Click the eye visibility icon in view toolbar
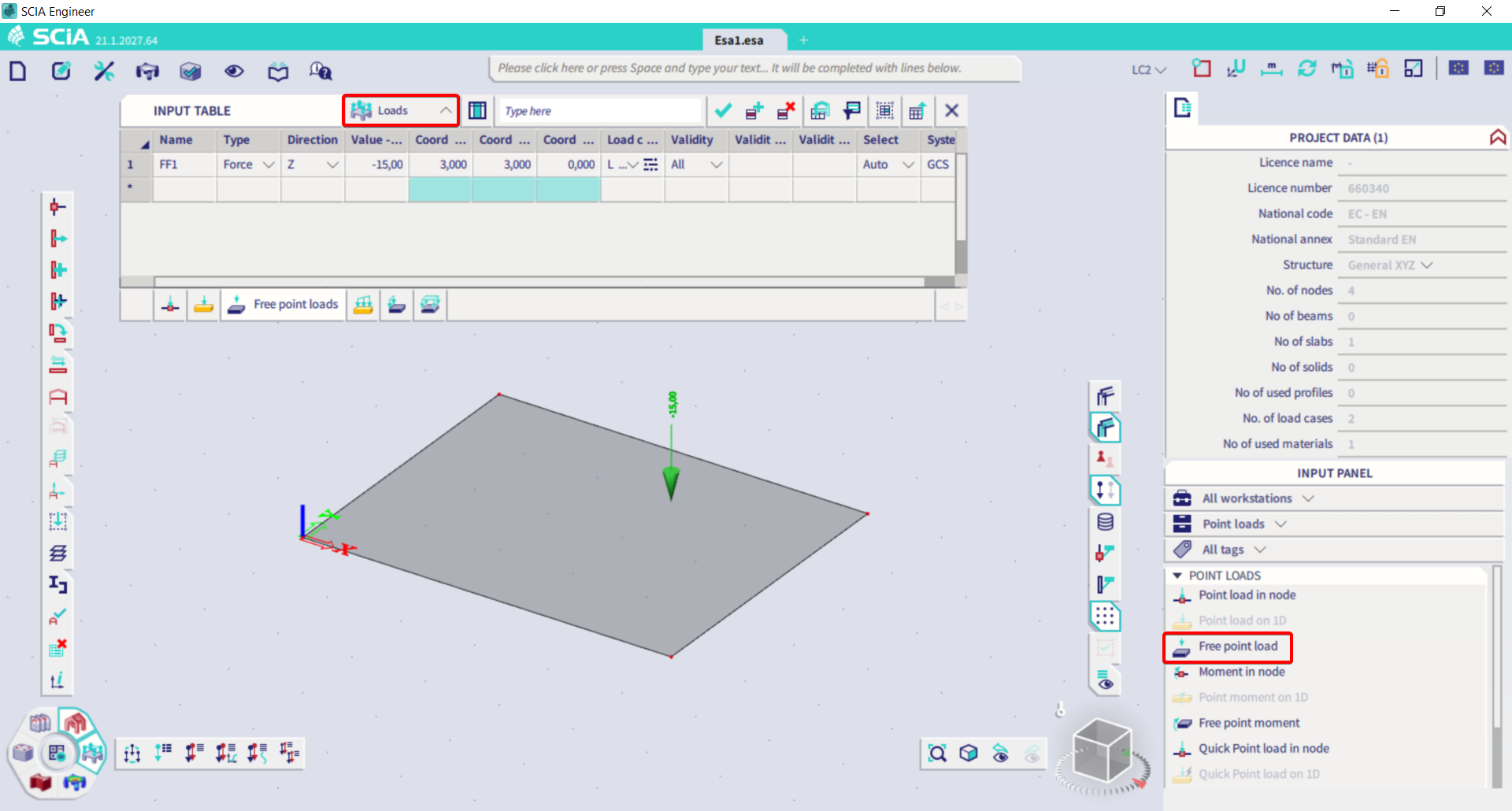 (x=1105, y=680)
